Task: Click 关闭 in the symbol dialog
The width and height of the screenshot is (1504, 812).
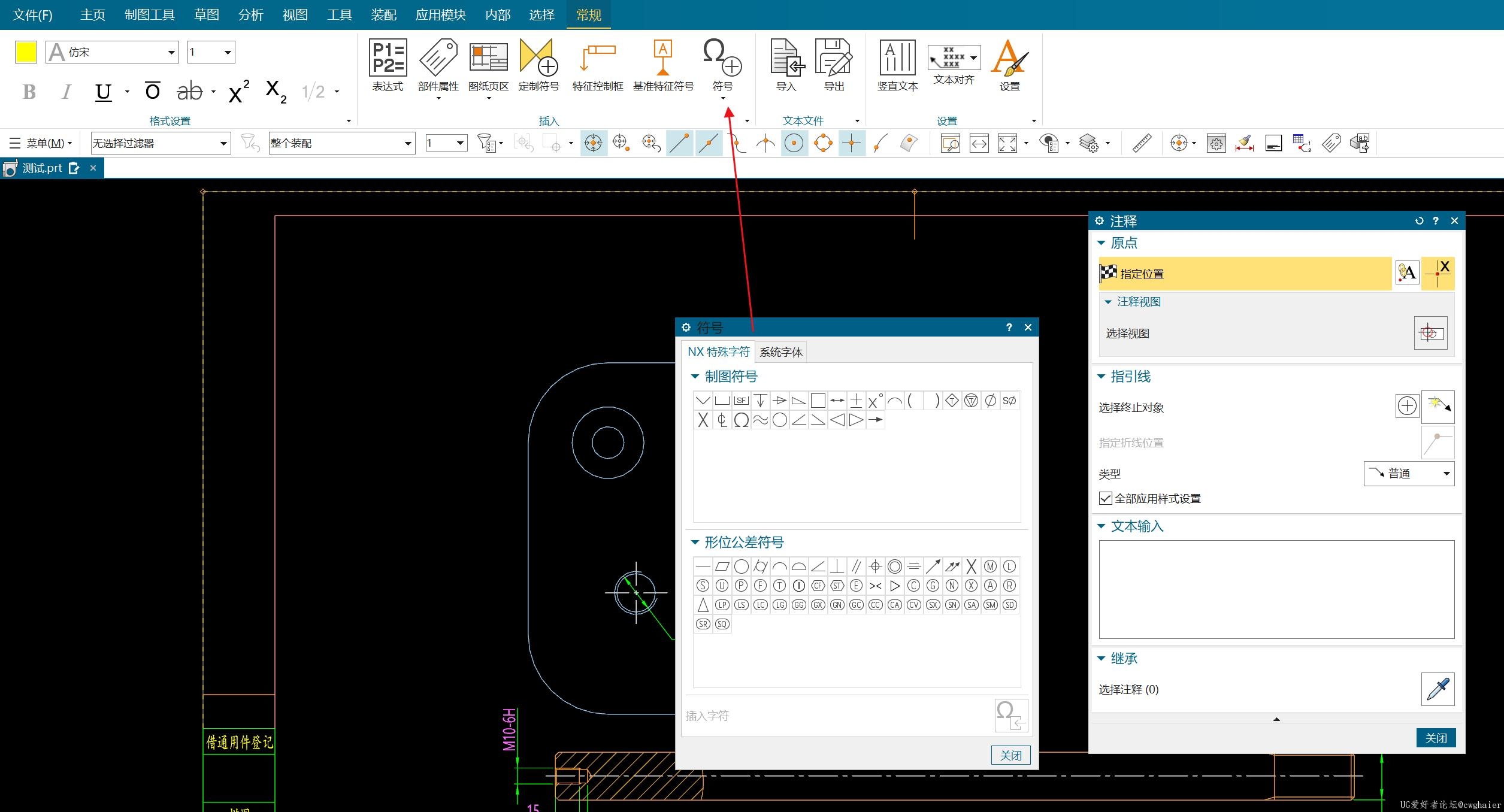Action: click(1010, 755)
